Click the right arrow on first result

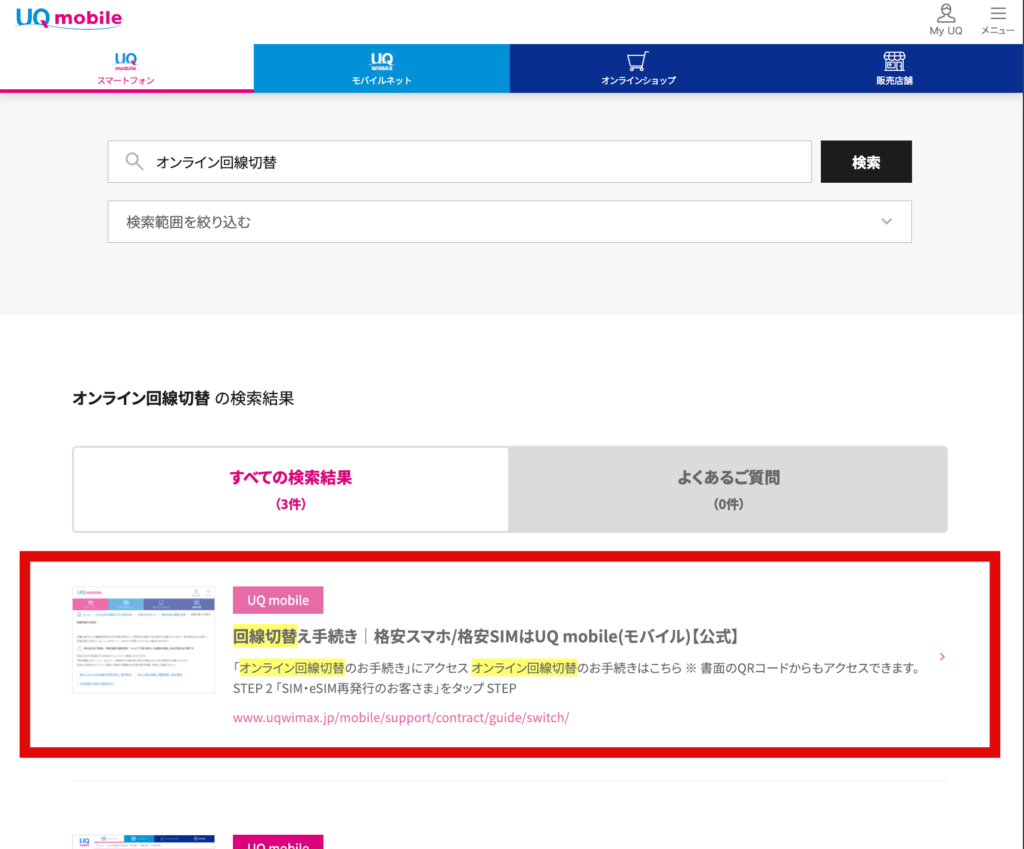(942, 657)
